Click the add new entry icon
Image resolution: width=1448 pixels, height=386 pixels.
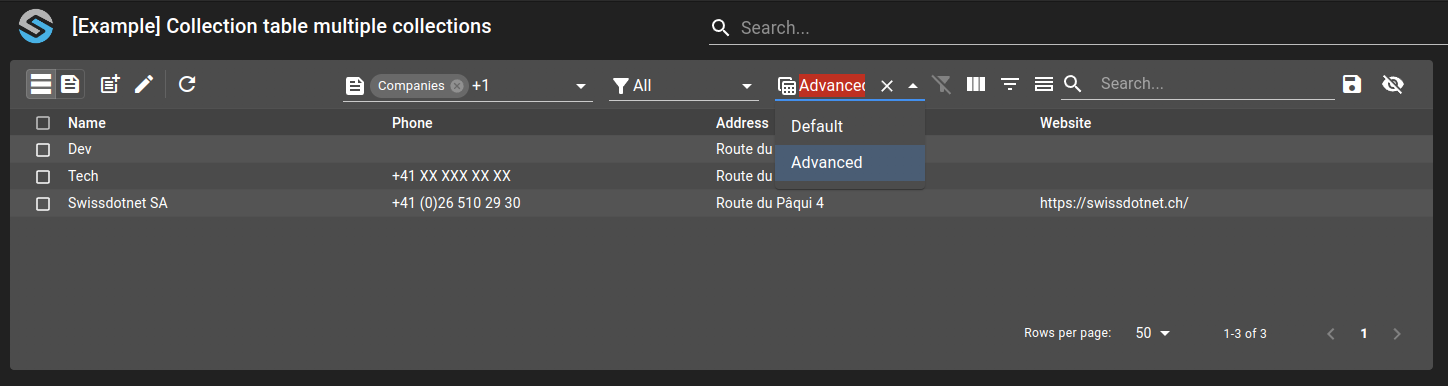pyautogui.click(x=110, y=84)
